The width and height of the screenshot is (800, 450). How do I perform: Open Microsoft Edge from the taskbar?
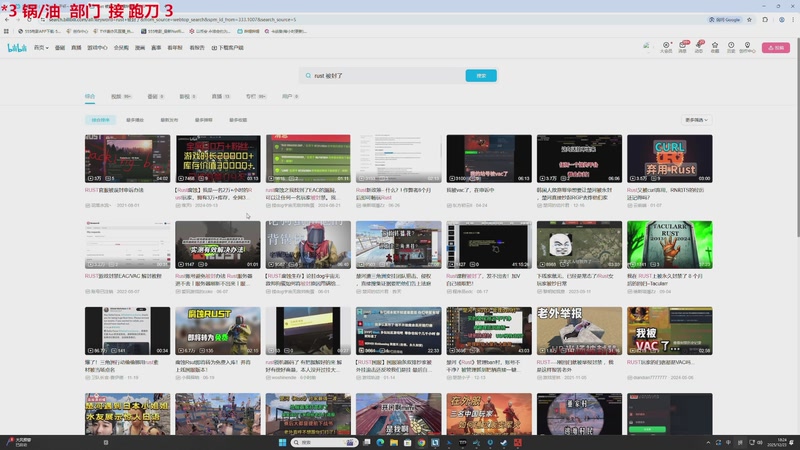coord(380,442)
